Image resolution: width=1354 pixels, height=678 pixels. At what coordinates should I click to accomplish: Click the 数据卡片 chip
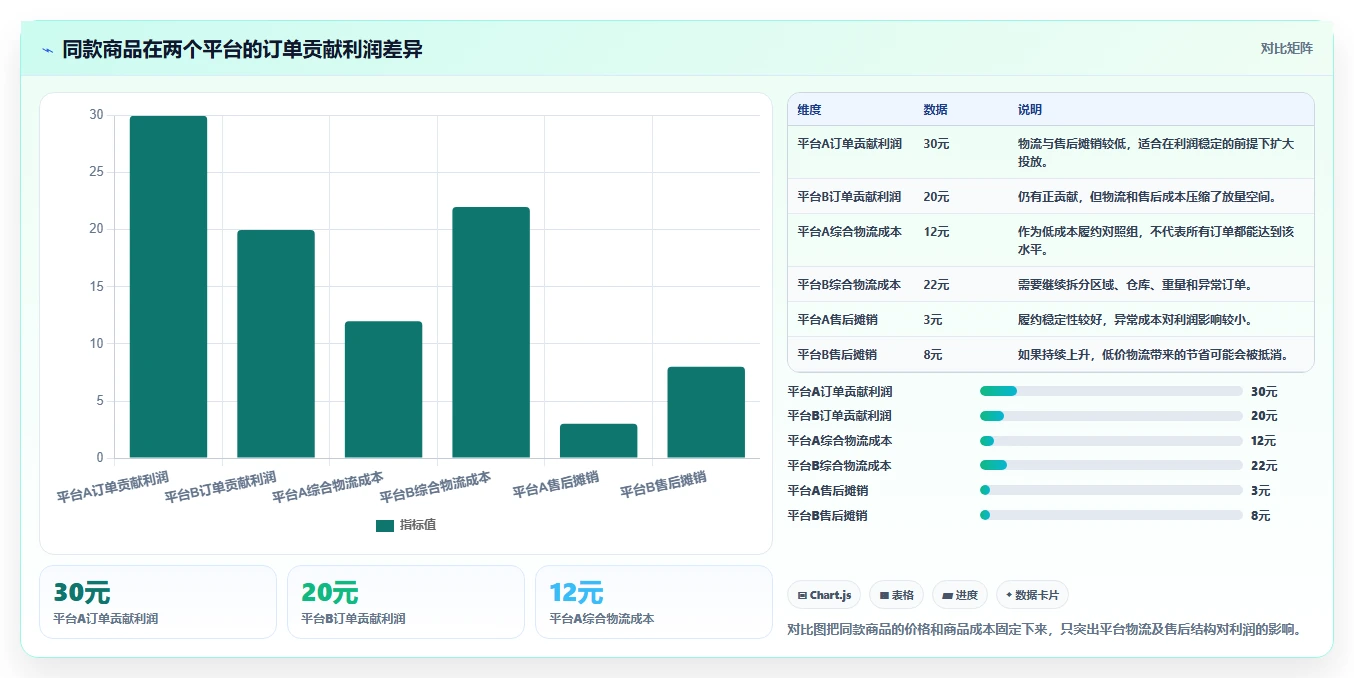pyautogui.click(x=1032, y=595)
